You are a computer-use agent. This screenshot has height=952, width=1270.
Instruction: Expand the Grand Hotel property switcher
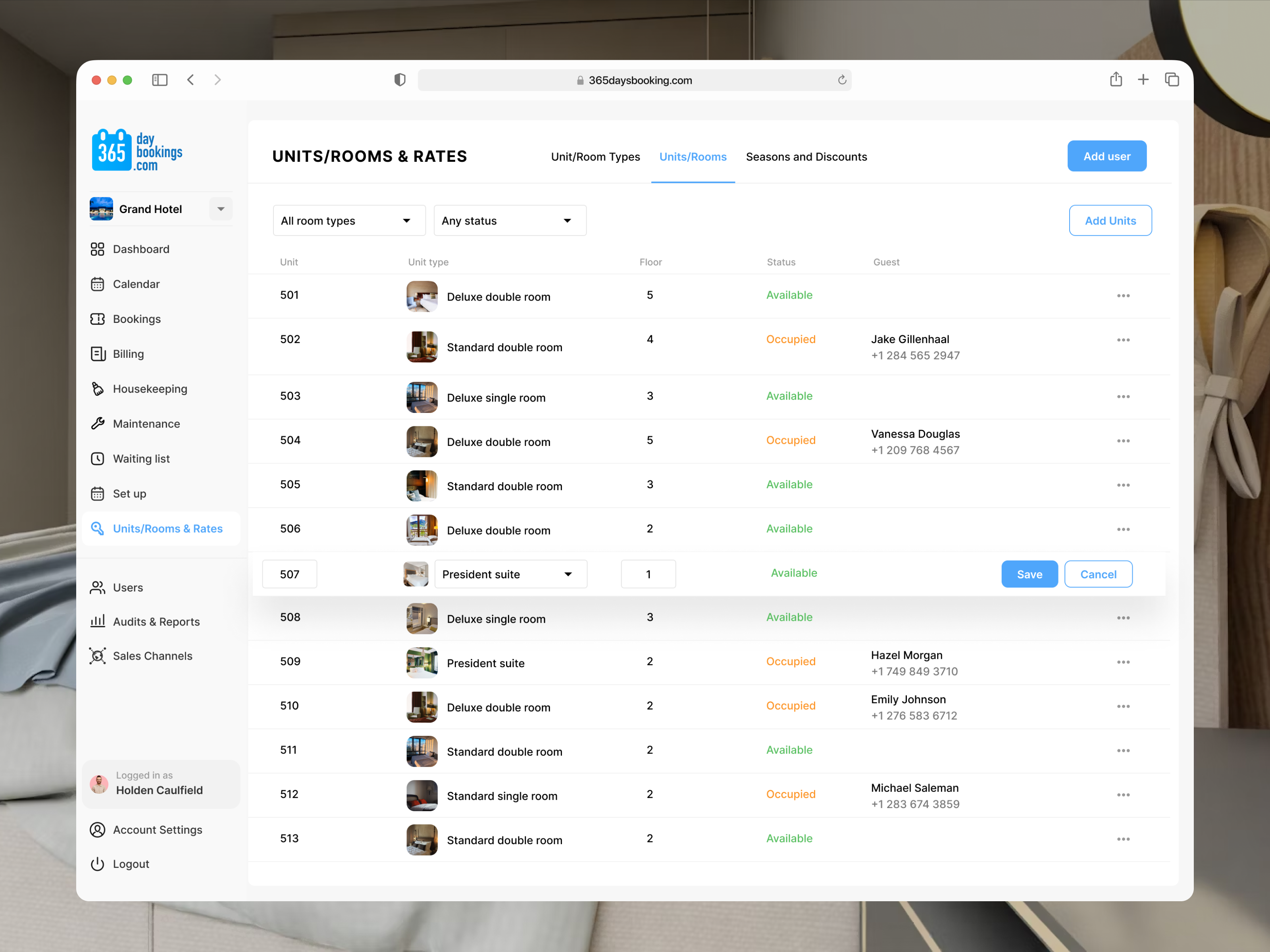[x=221, y=209]
